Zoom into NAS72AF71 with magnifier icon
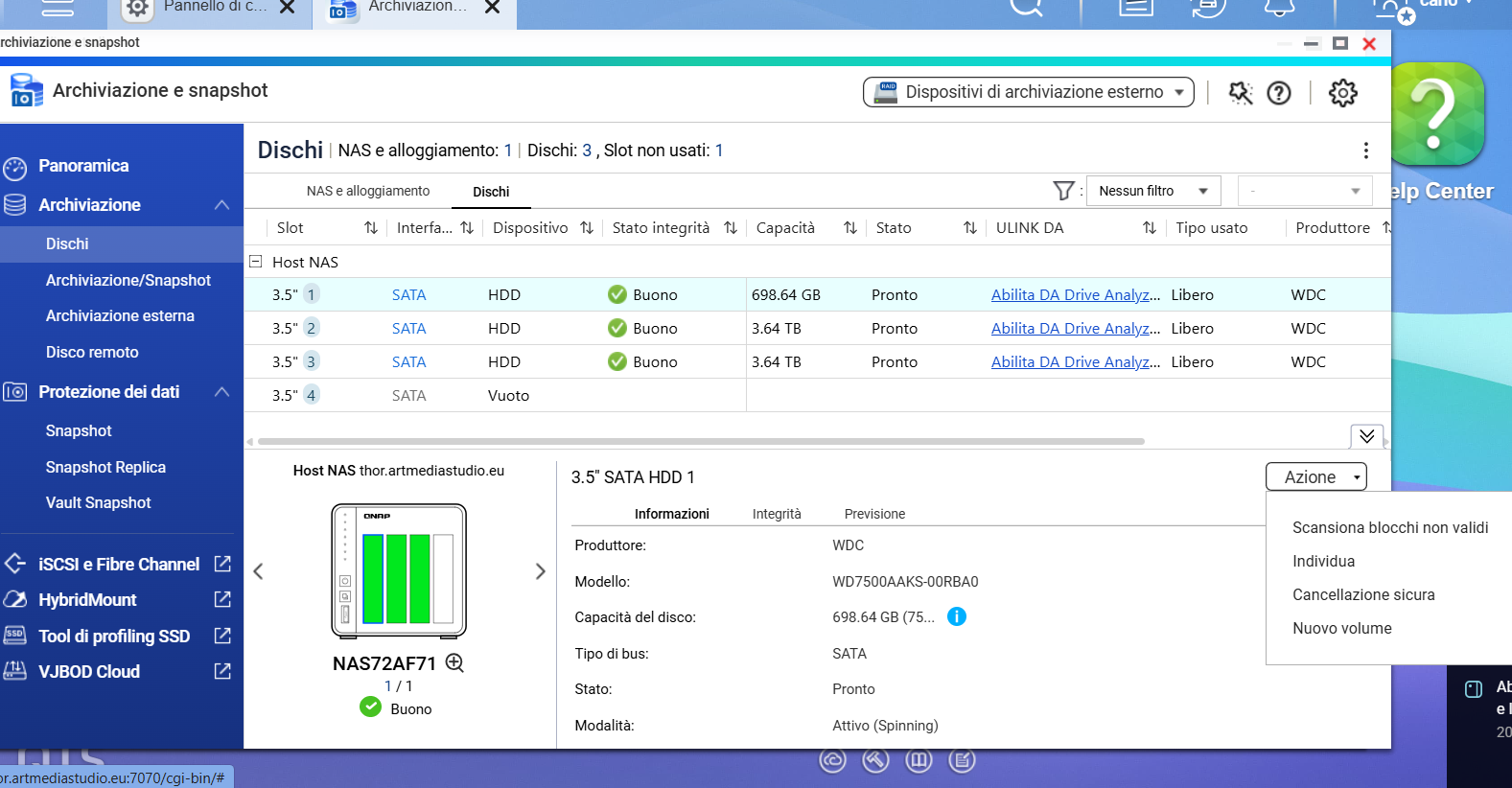Image resolution: width=1512 pixels, height=788 pixels. (454, 663)
